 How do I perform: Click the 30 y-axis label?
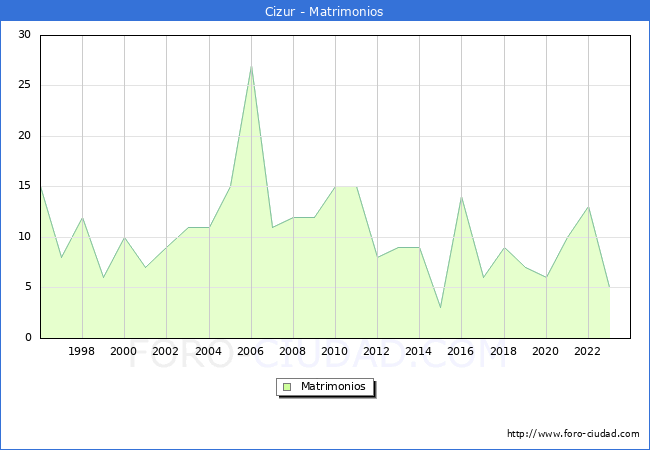24,35
